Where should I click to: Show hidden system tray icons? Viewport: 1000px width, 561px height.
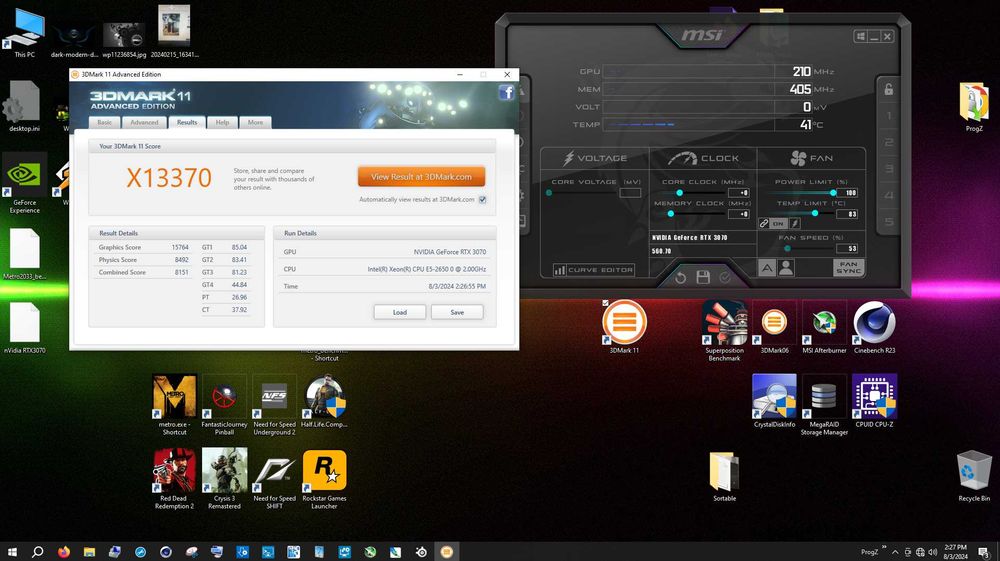tap(895, 552)
